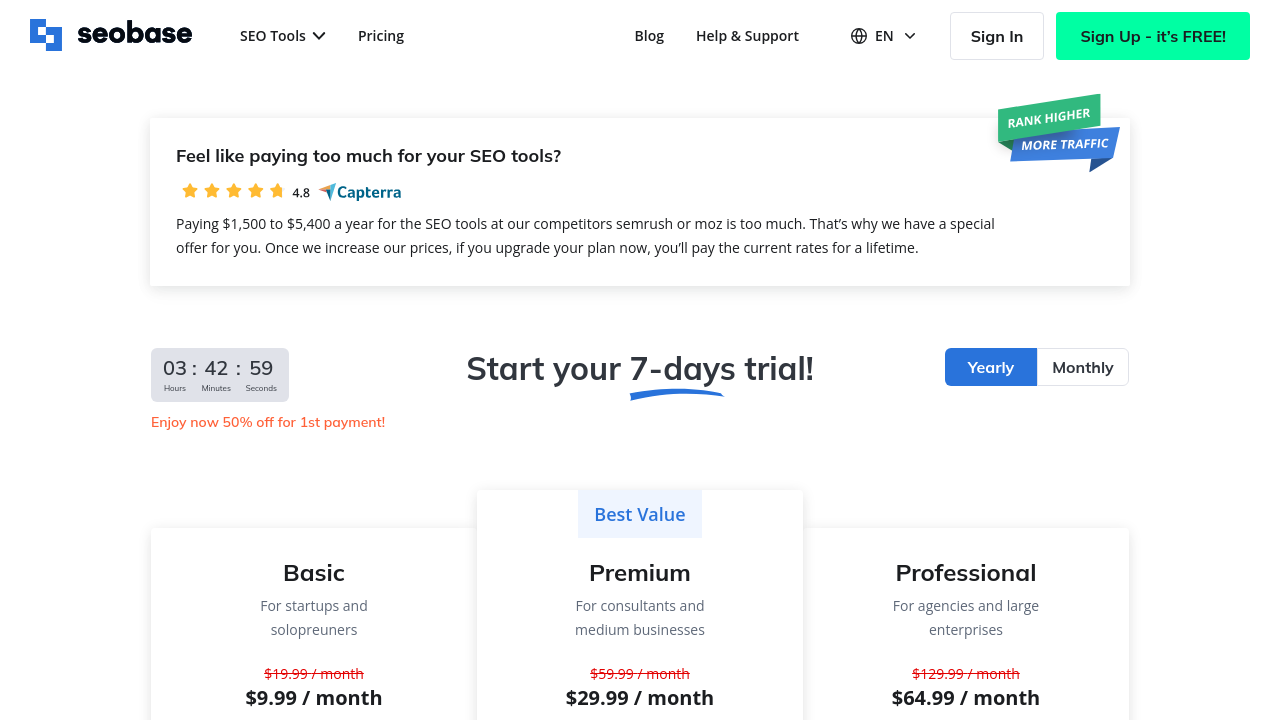This screenshot has width=1280, height=720.
Task: Click the Capterra logo
Action: click(360, 192)
